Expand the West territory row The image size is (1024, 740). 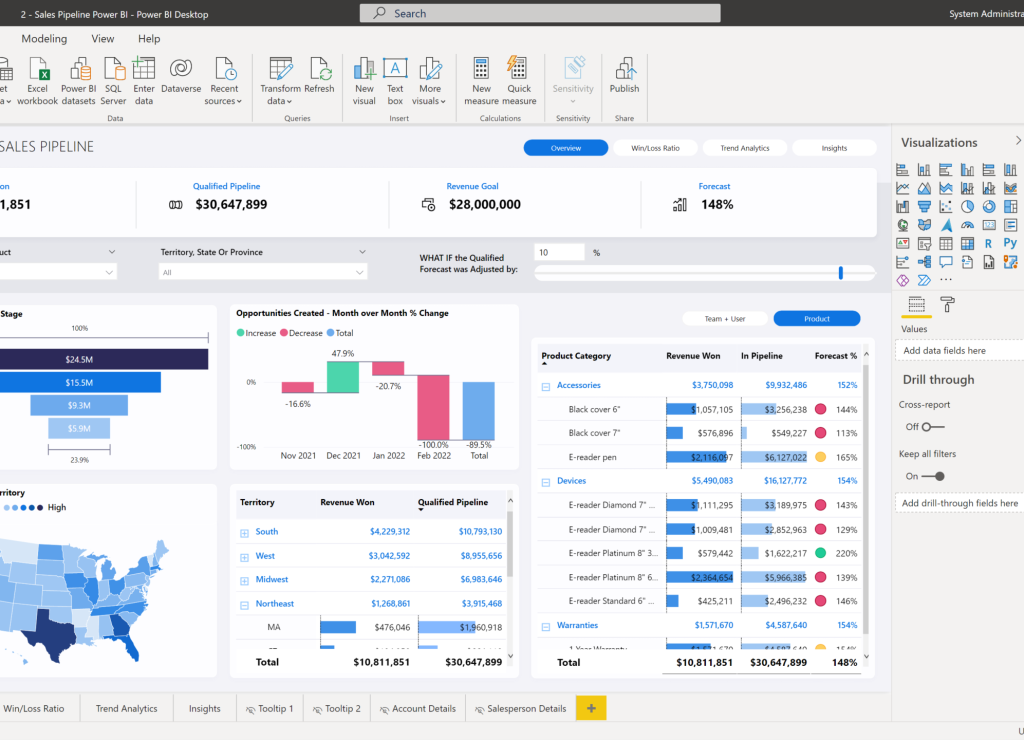[244, 557]
